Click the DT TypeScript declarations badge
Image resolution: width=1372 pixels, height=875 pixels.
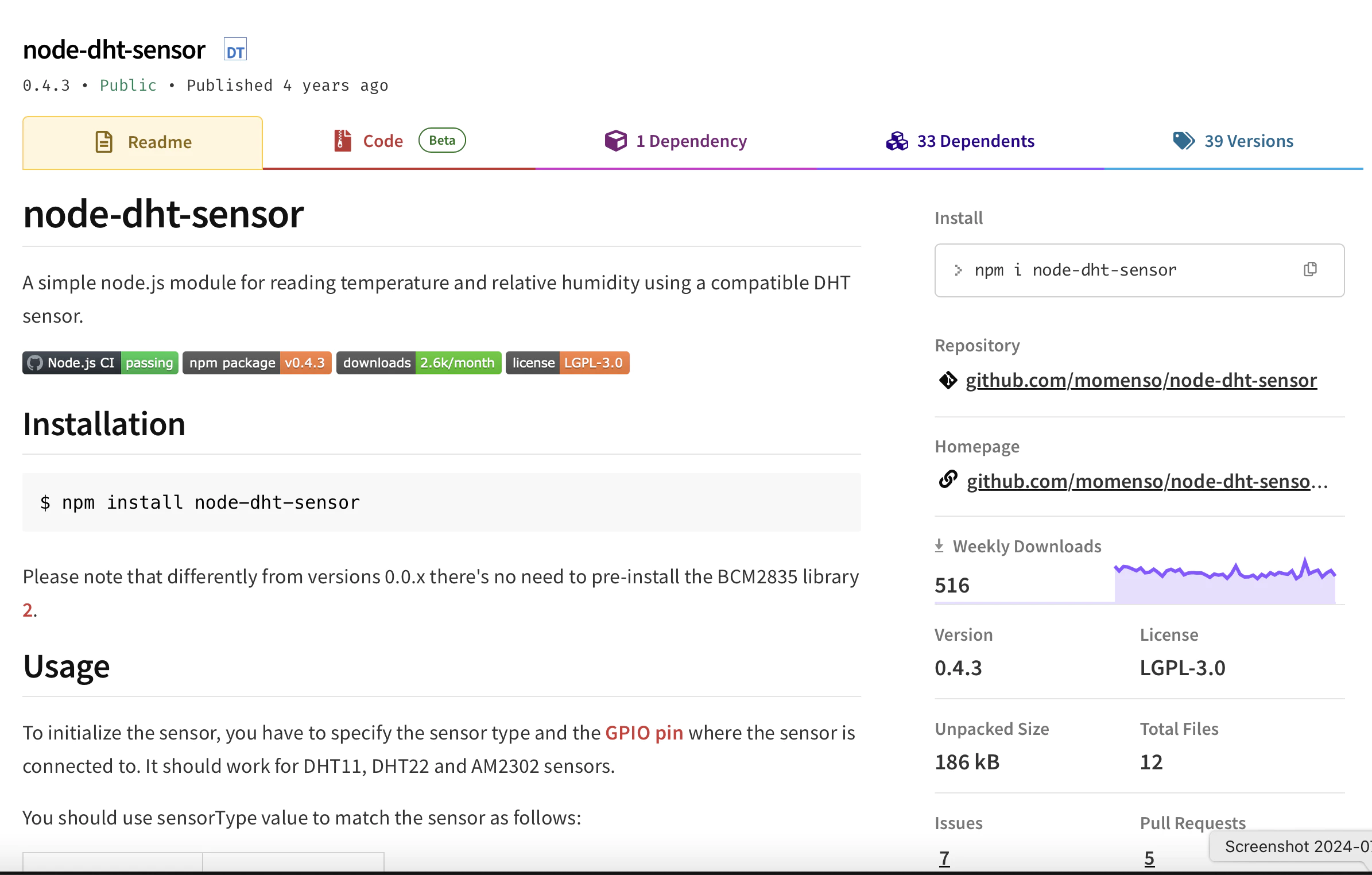click(x=235, y=50)
